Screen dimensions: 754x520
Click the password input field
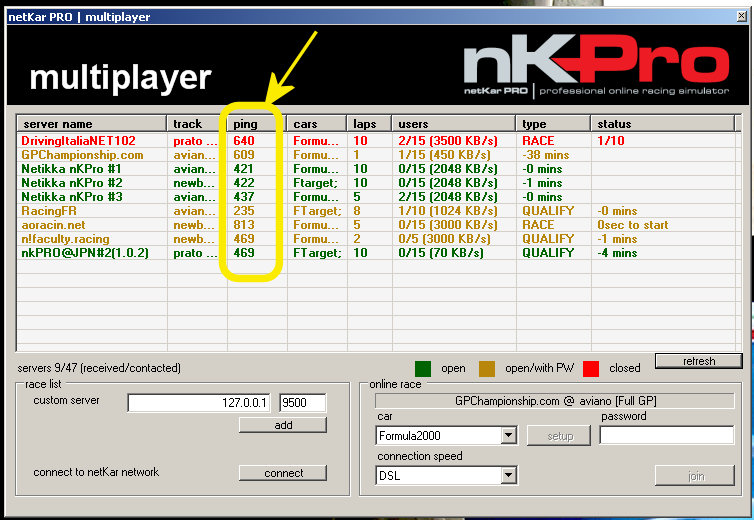[666, 436]
